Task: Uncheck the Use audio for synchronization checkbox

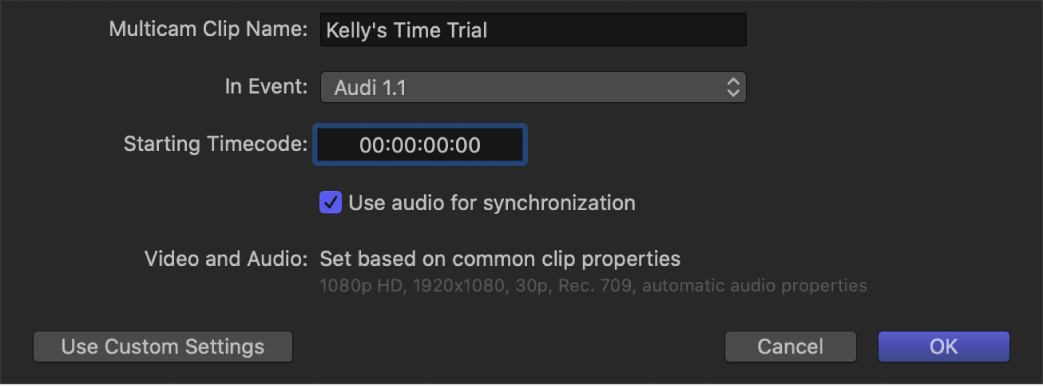Action: [x=331, y=202]
